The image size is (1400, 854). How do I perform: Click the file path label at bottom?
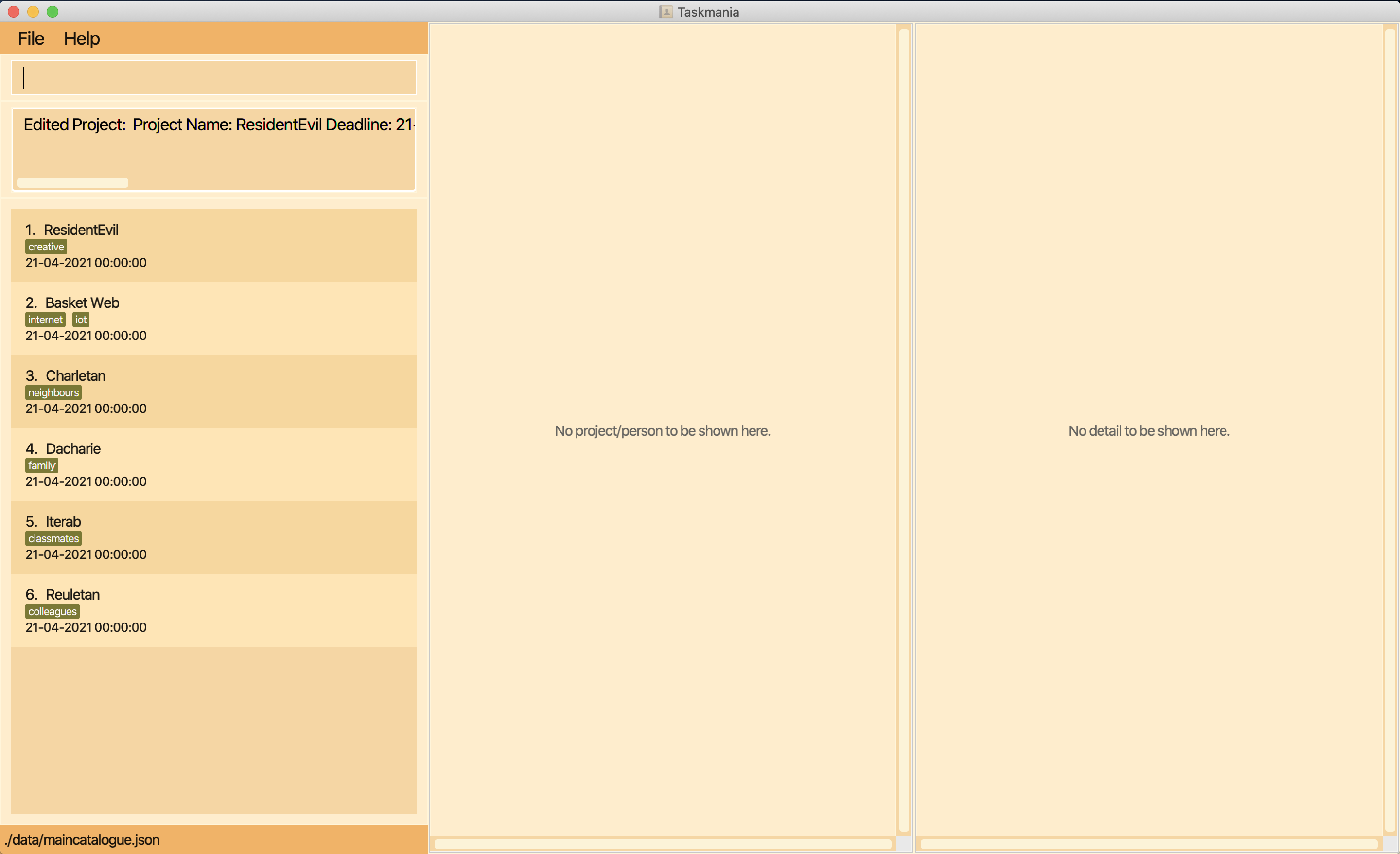pyautogui.click(x=84, y=839)
